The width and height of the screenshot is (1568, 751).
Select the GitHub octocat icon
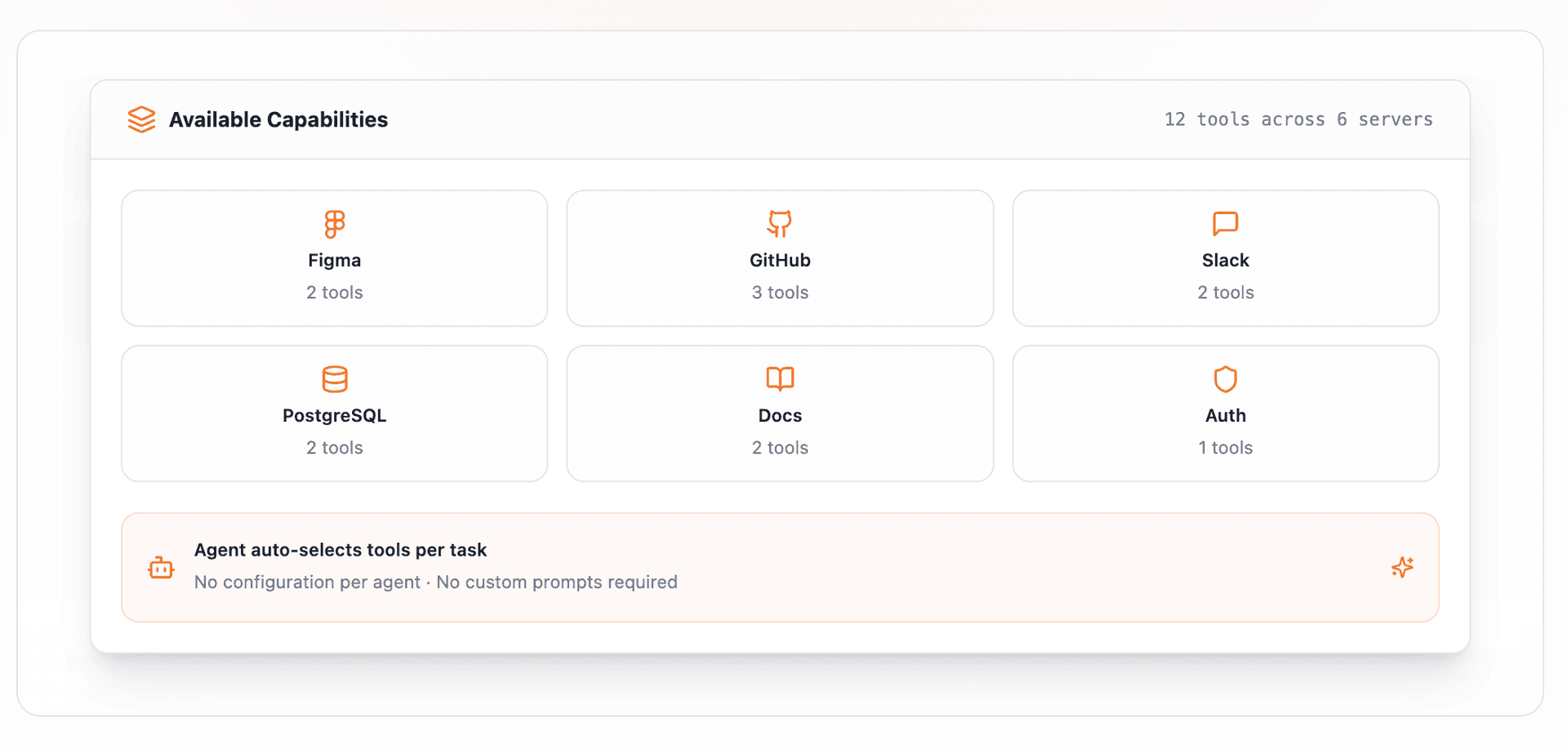click(x=779, y=224)
